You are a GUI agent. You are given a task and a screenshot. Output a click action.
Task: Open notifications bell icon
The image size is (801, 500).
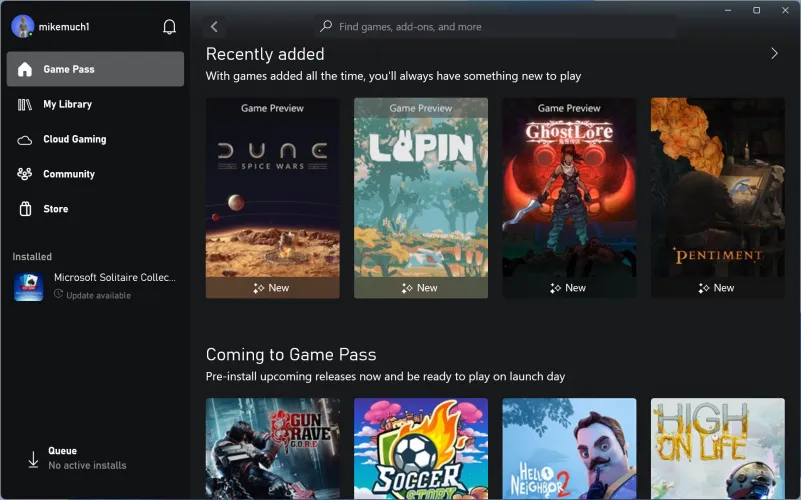pyautogui.click(x=169, y=27)
